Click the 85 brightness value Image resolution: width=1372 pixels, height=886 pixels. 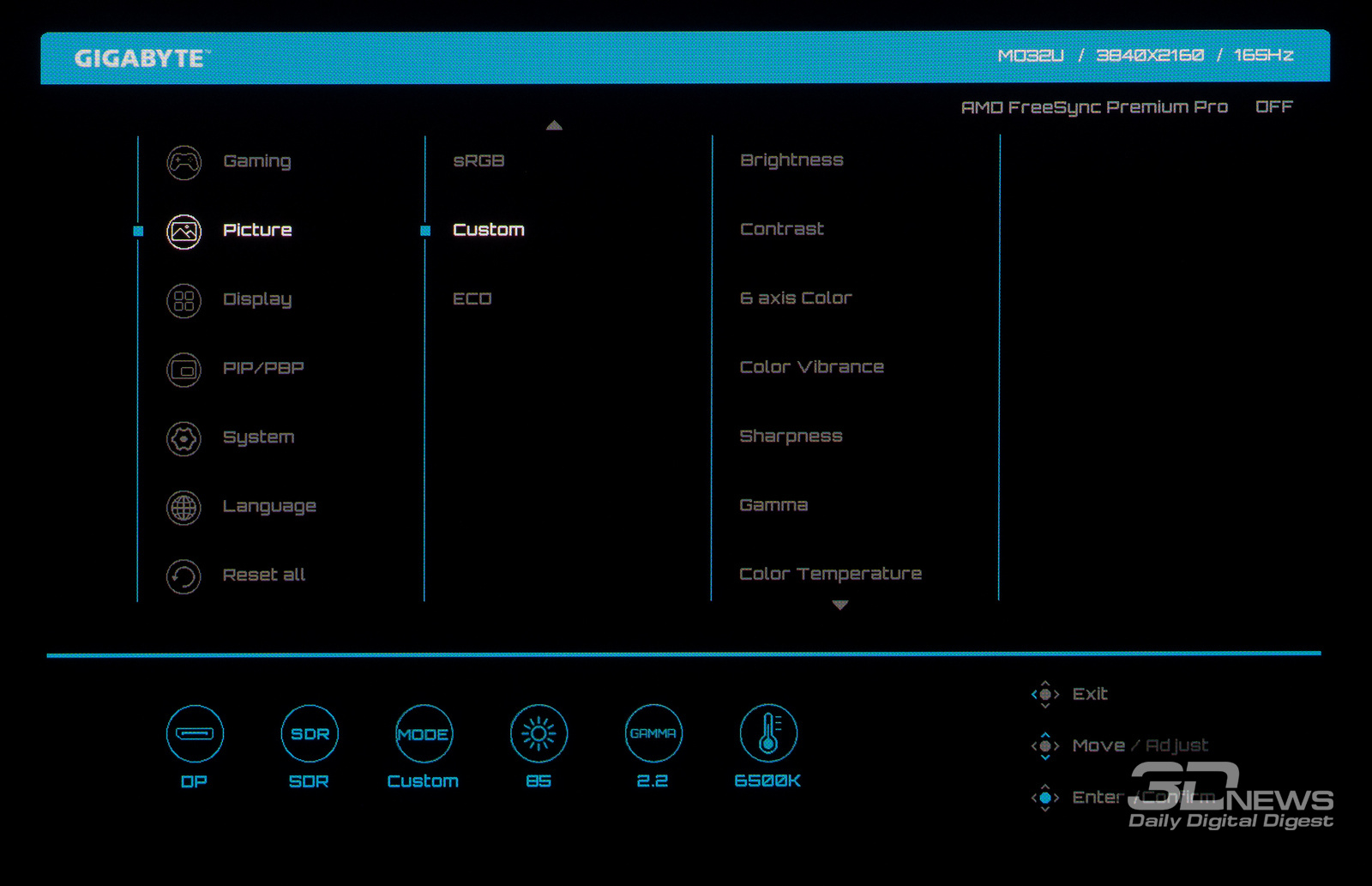coord(539,781)
